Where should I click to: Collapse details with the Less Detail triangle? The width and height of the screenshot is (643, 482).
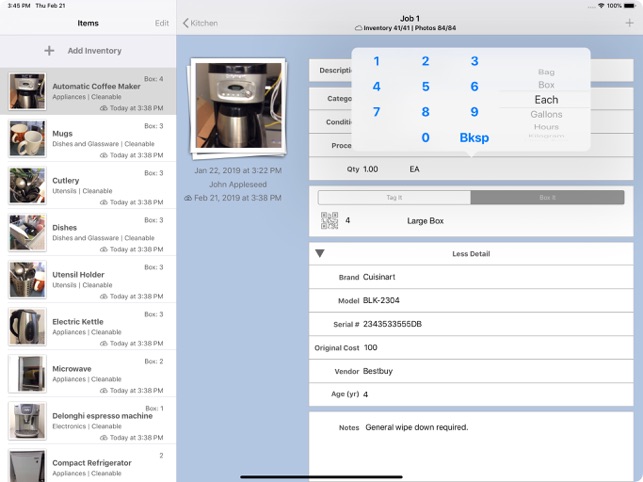pos(320,254)
